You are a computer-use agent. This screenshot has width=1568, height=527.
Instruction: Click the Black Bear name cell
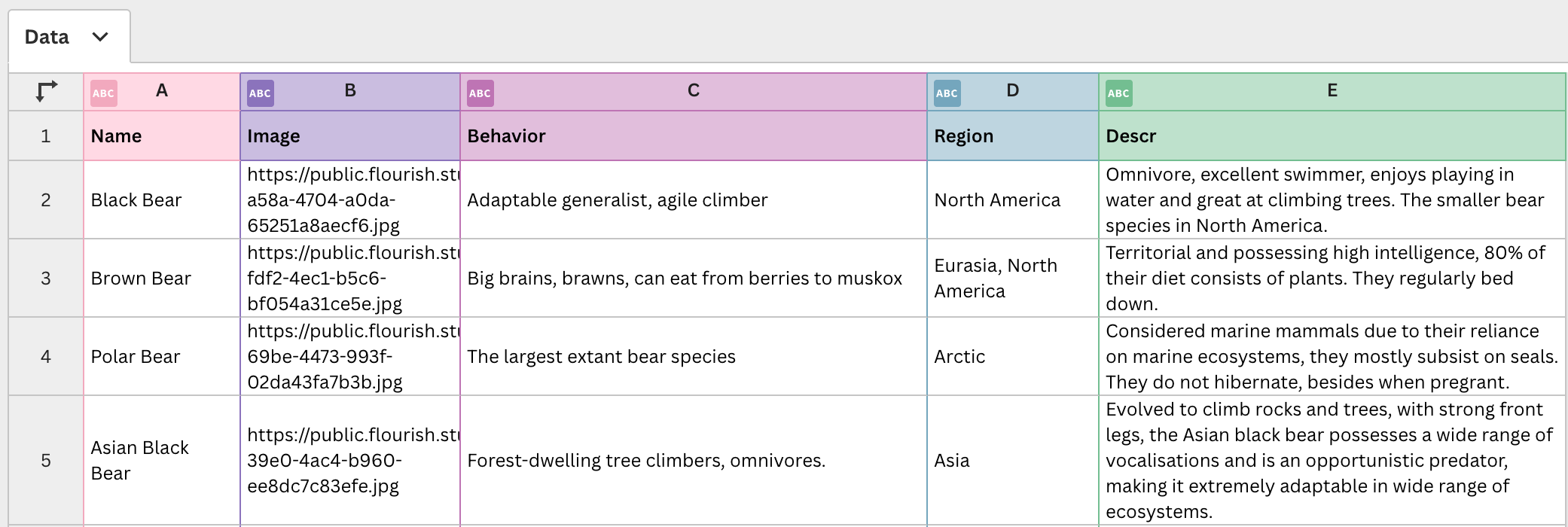click(162, 200)
